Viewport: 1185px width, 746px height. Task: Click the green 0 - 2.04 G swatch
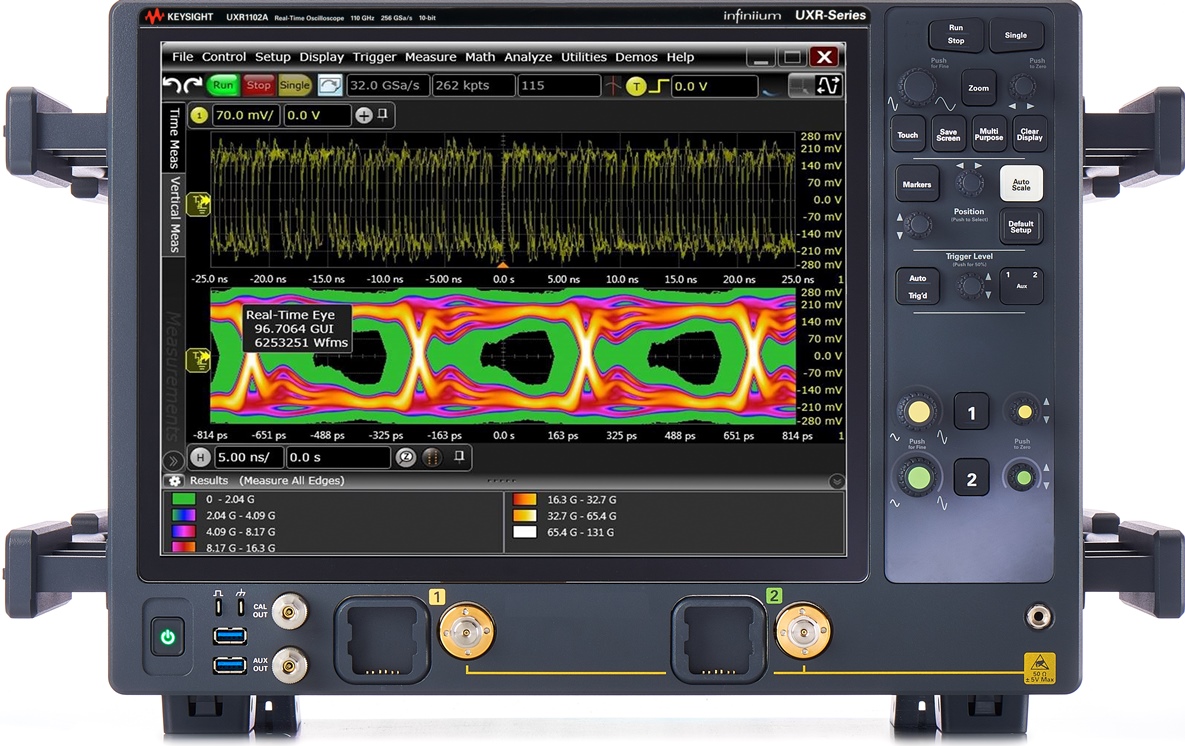tap(183, 499)
